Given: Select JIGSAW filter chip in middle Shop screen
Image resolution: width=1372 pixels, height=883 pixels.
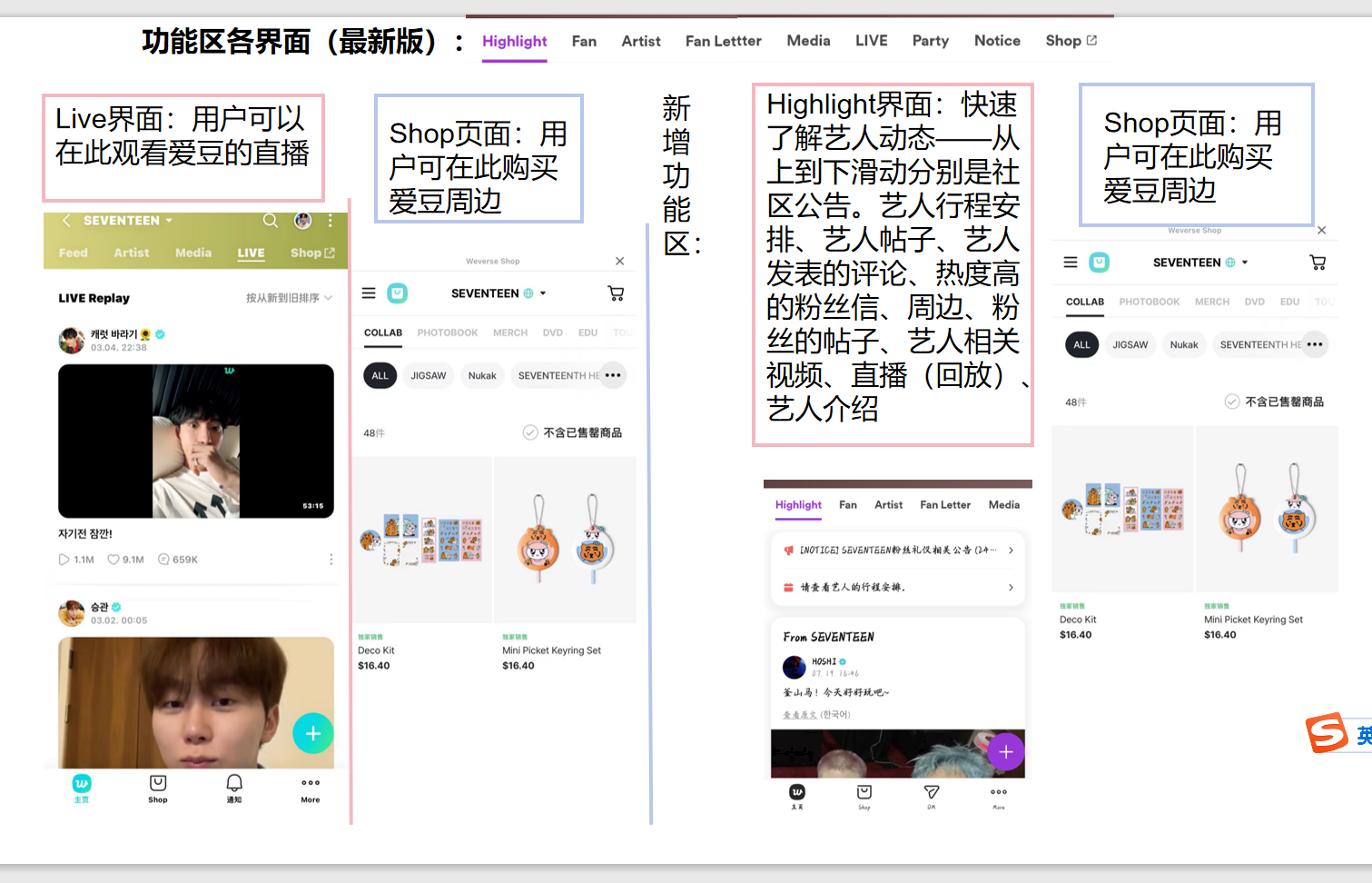Looking at the screenshot, I should [429, 375].
